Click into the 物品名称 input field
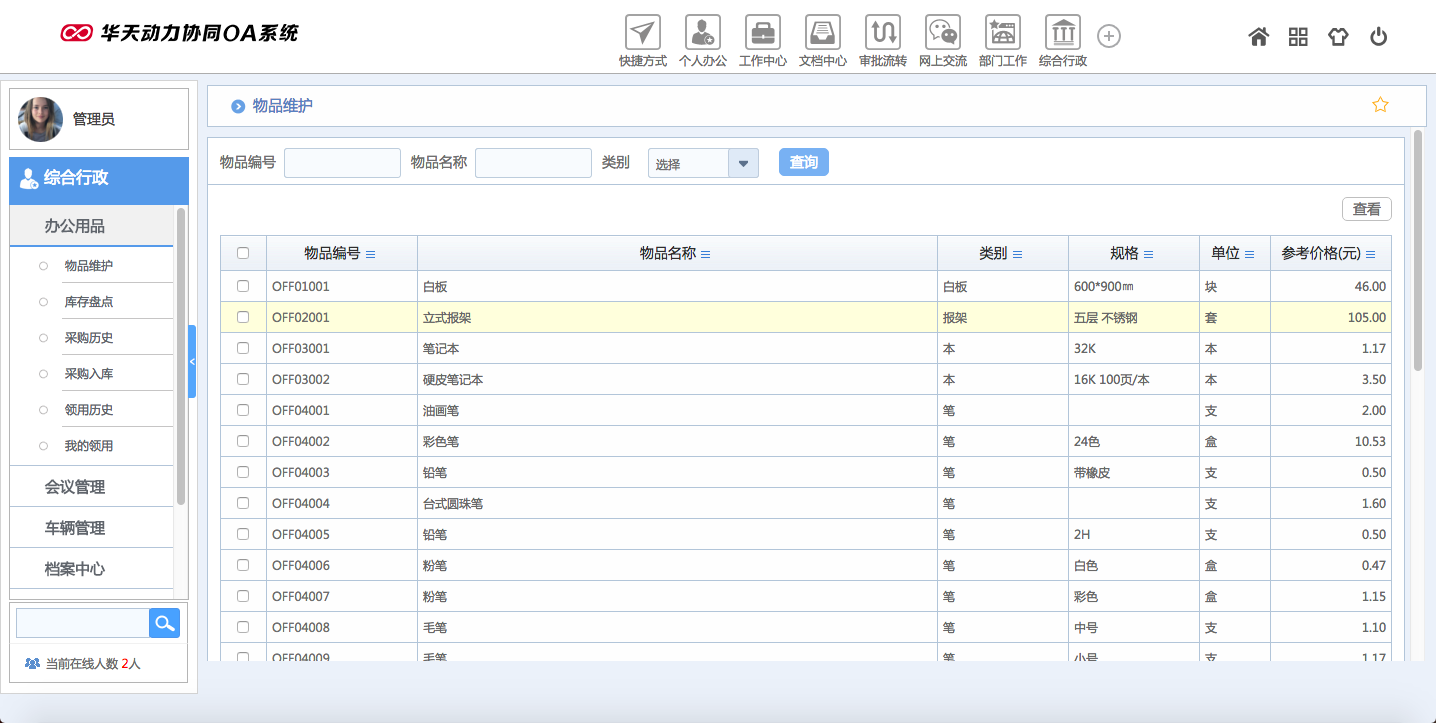 click(x=532, y=163)
